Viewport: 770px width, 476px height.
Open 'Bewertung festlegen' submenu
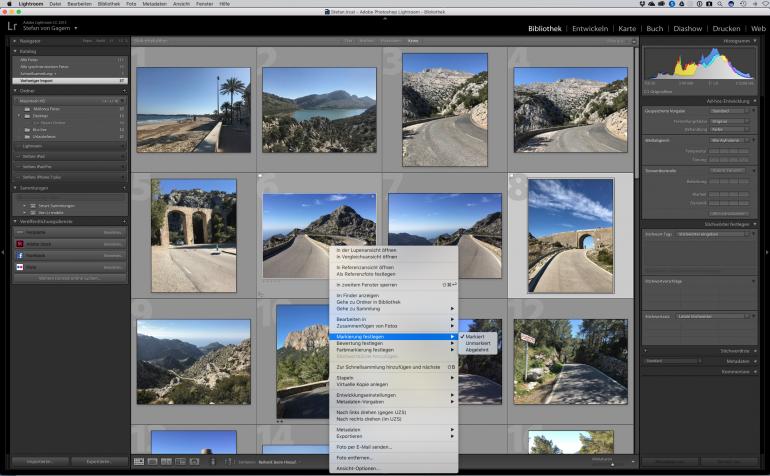click(x=393, y=343)
